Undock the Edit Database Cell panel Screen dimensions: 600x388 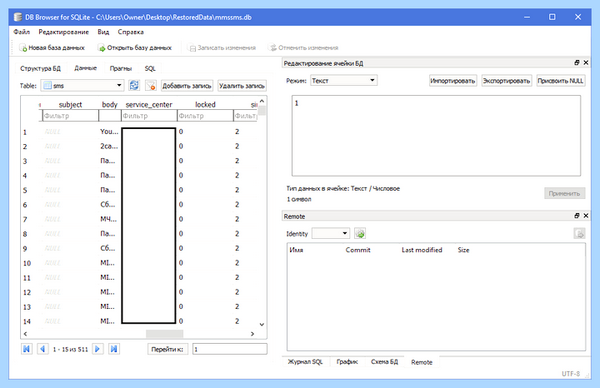pyautogui.click(x=577, y=63)
